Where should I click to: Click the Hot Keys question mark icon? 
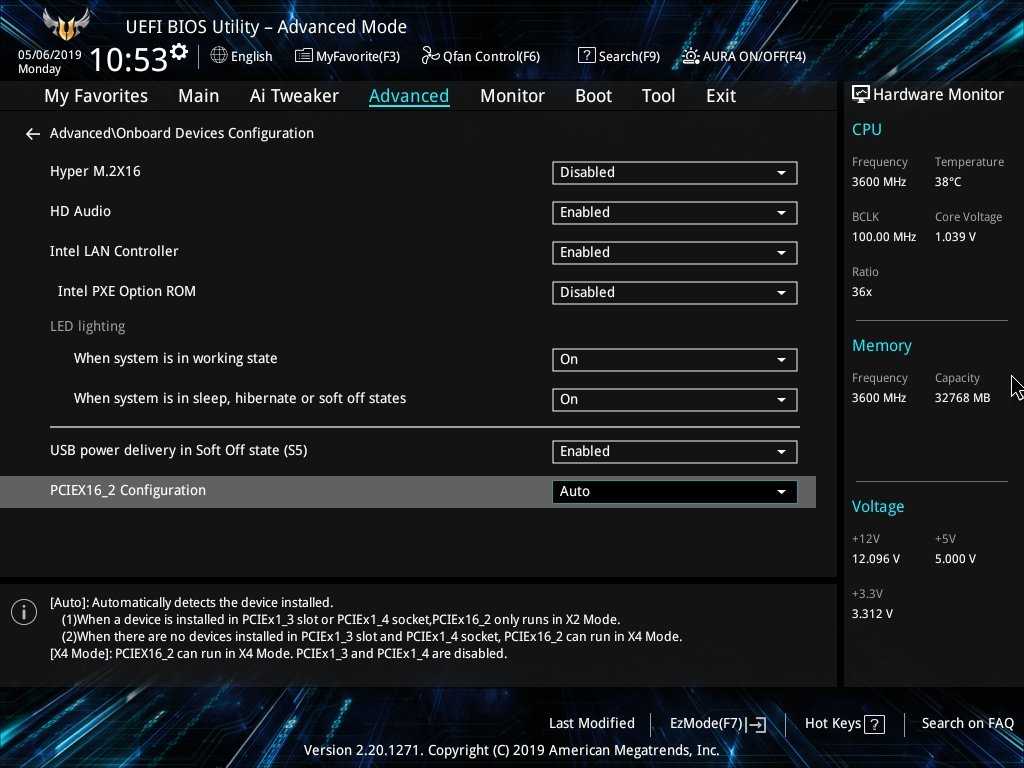pos(874,724)
